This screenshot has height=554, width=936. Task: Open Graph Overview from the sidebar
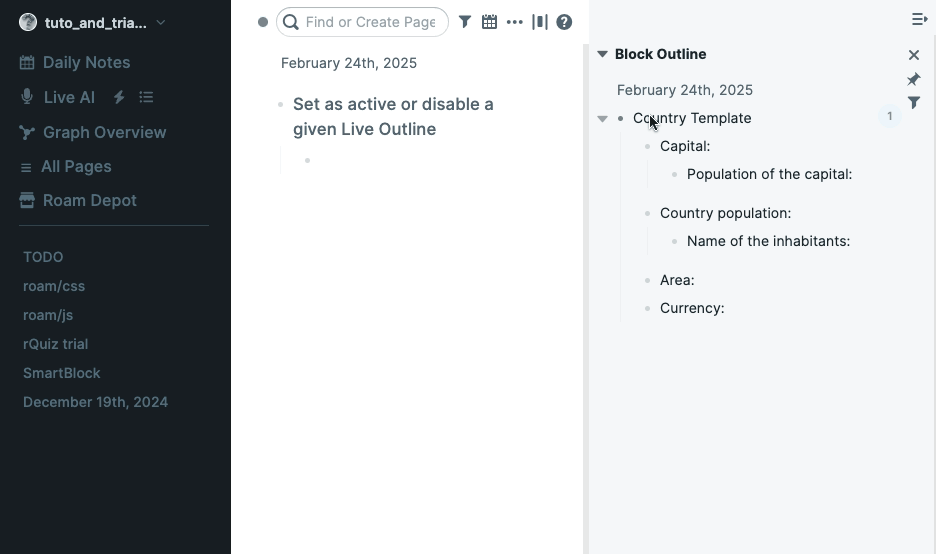tap(104, 132)
